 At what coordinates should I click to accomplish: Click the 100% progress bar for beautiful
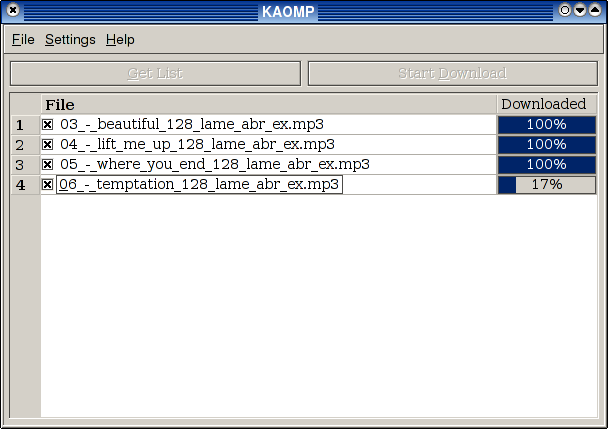pyautogui.click(x=547, y=125)
